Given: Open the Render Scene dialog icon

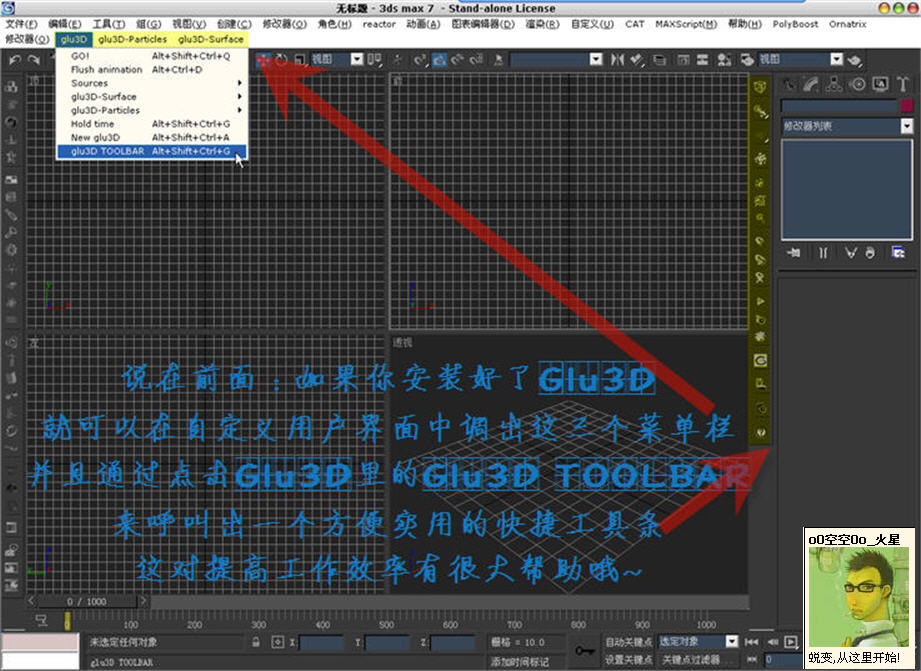Looking at the screenshot, I should tap(746, 60).
